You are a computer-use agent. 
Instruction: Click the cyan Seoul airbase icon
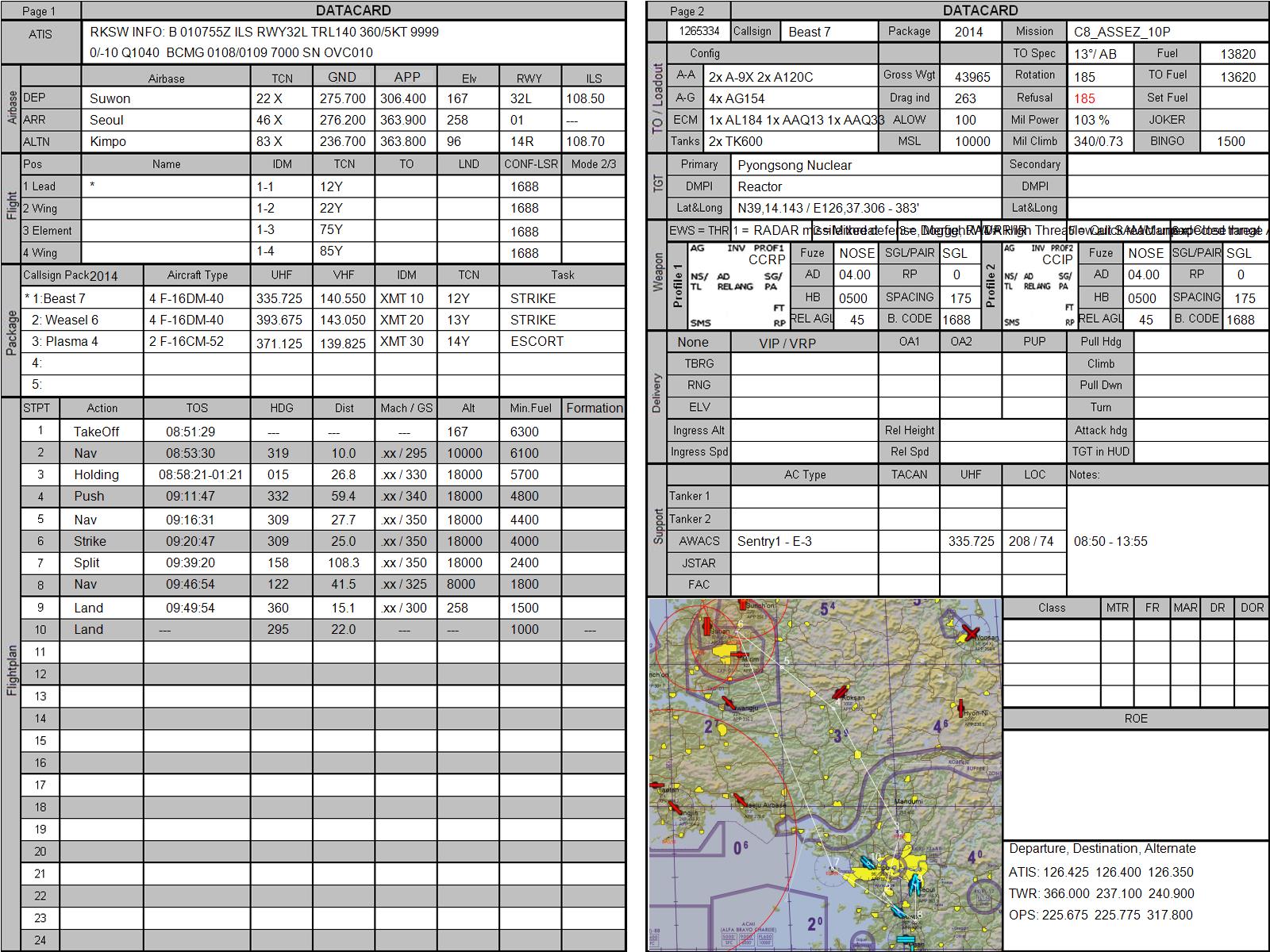pyautogui.click(x=916, y=885)
